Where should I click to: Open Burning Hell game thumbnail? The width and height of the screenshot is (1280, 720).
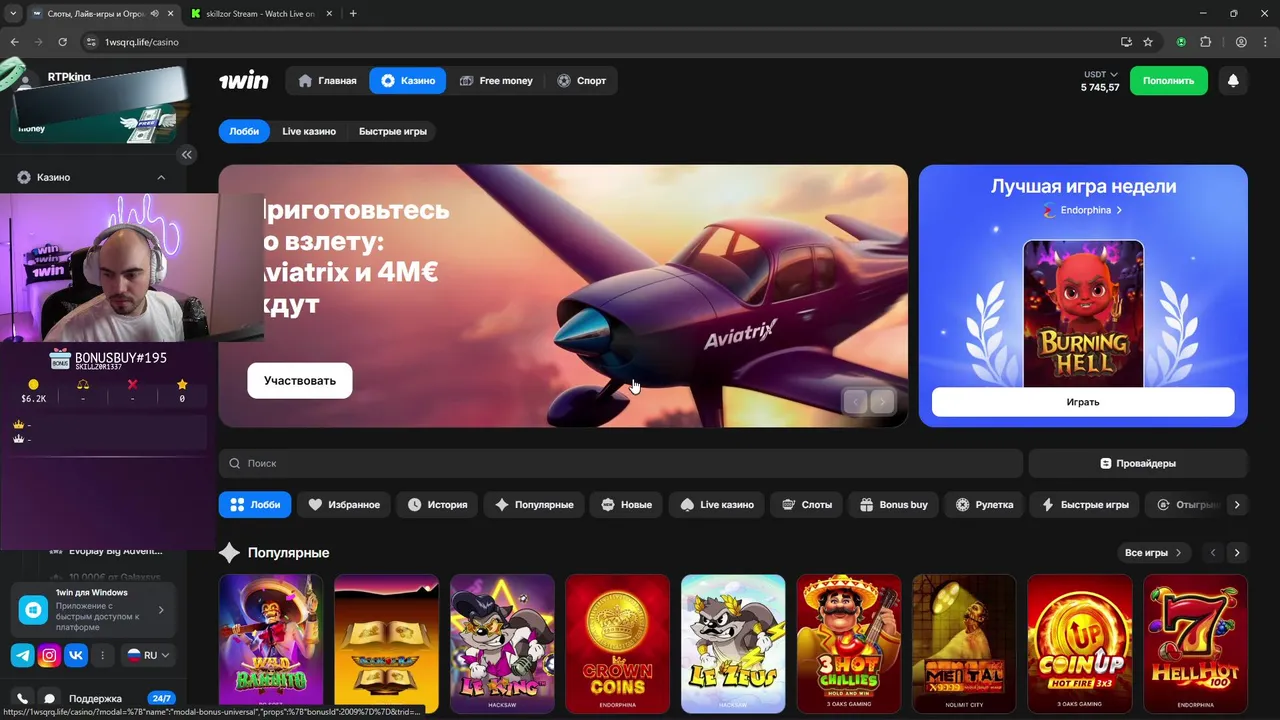coord(1083,313)
